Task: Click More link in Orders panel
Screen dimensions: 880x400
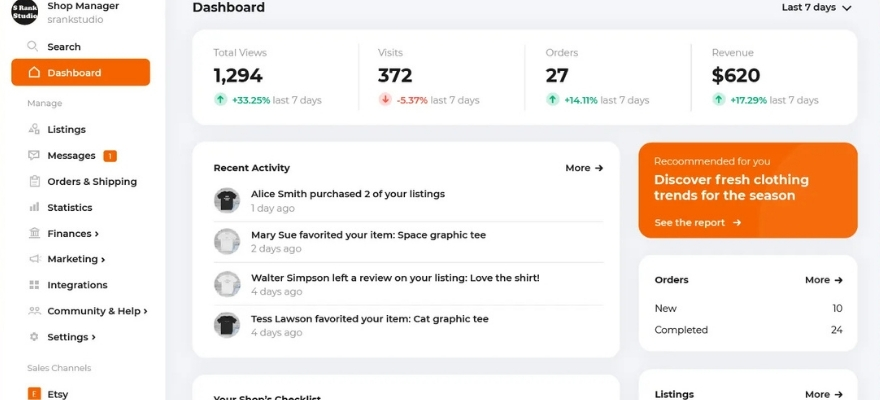Action: 824,280
